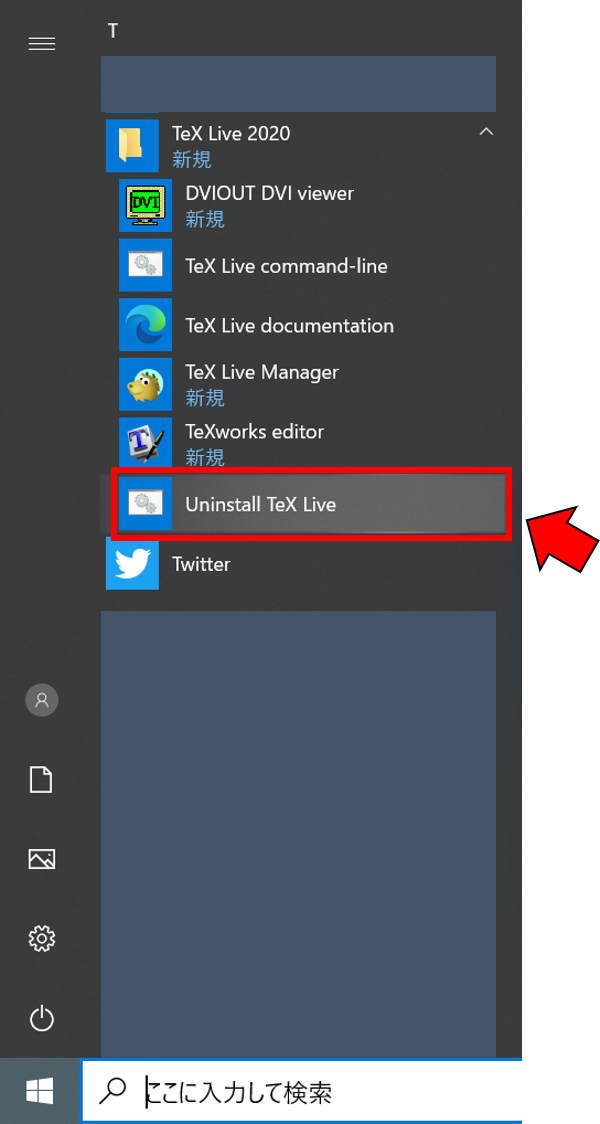Select the DVIOUT DVI viewer label
600x1124 pixels.
pos(269,193)
